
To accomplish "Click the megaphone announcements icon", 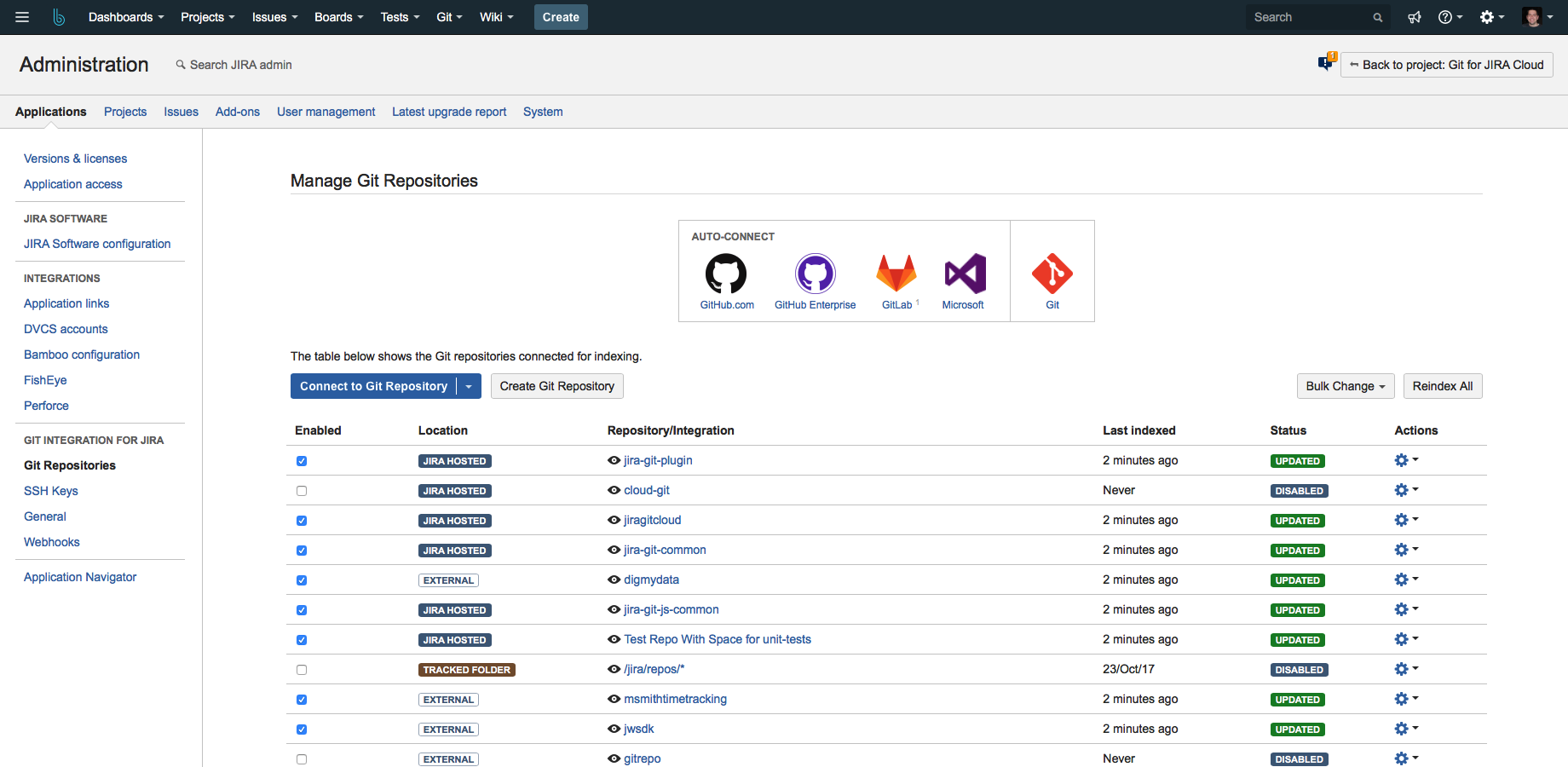I will click(x=1415, y=17).
